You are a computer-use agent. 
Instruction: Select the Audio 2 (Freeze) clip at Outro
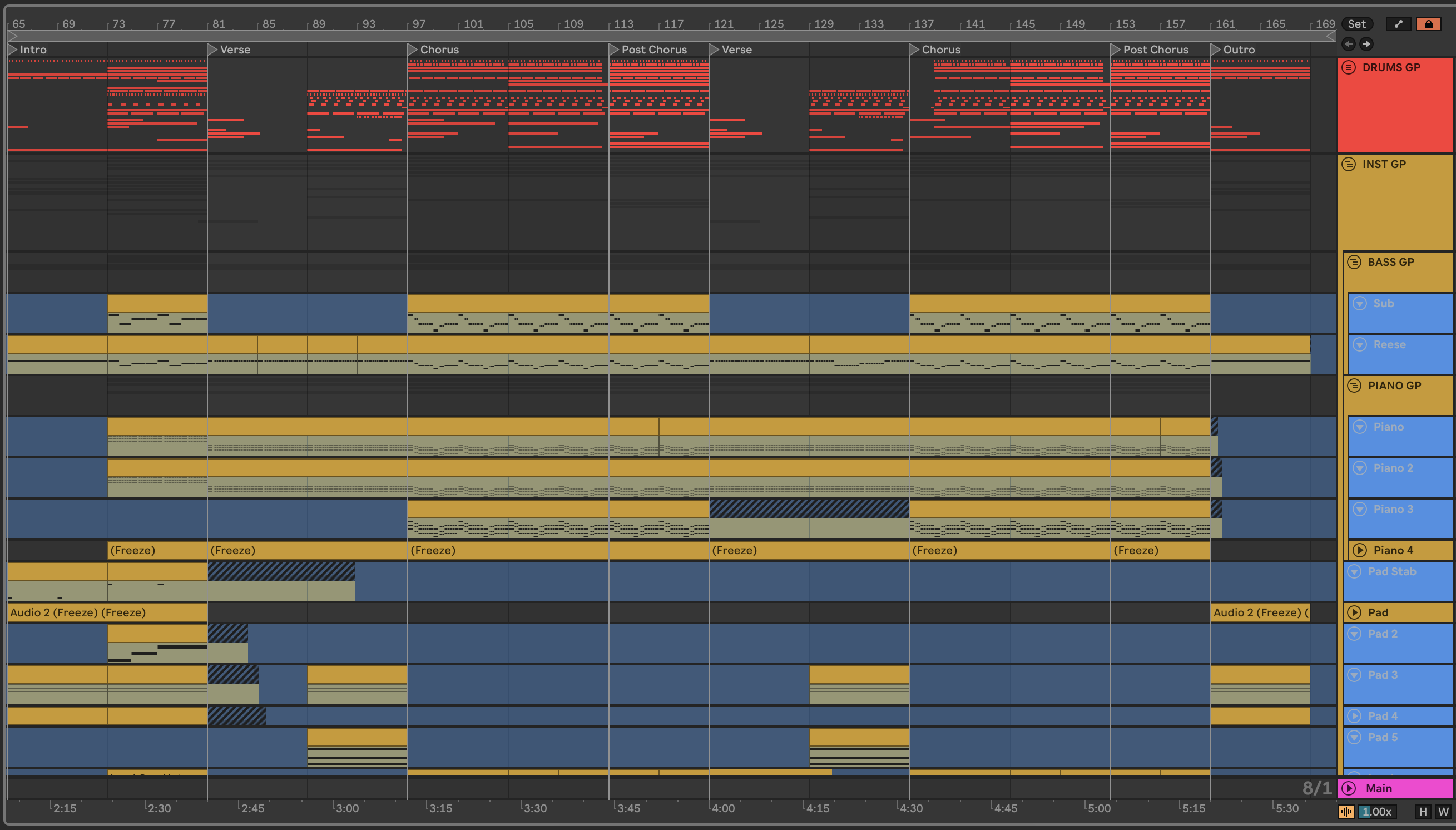1261,613
